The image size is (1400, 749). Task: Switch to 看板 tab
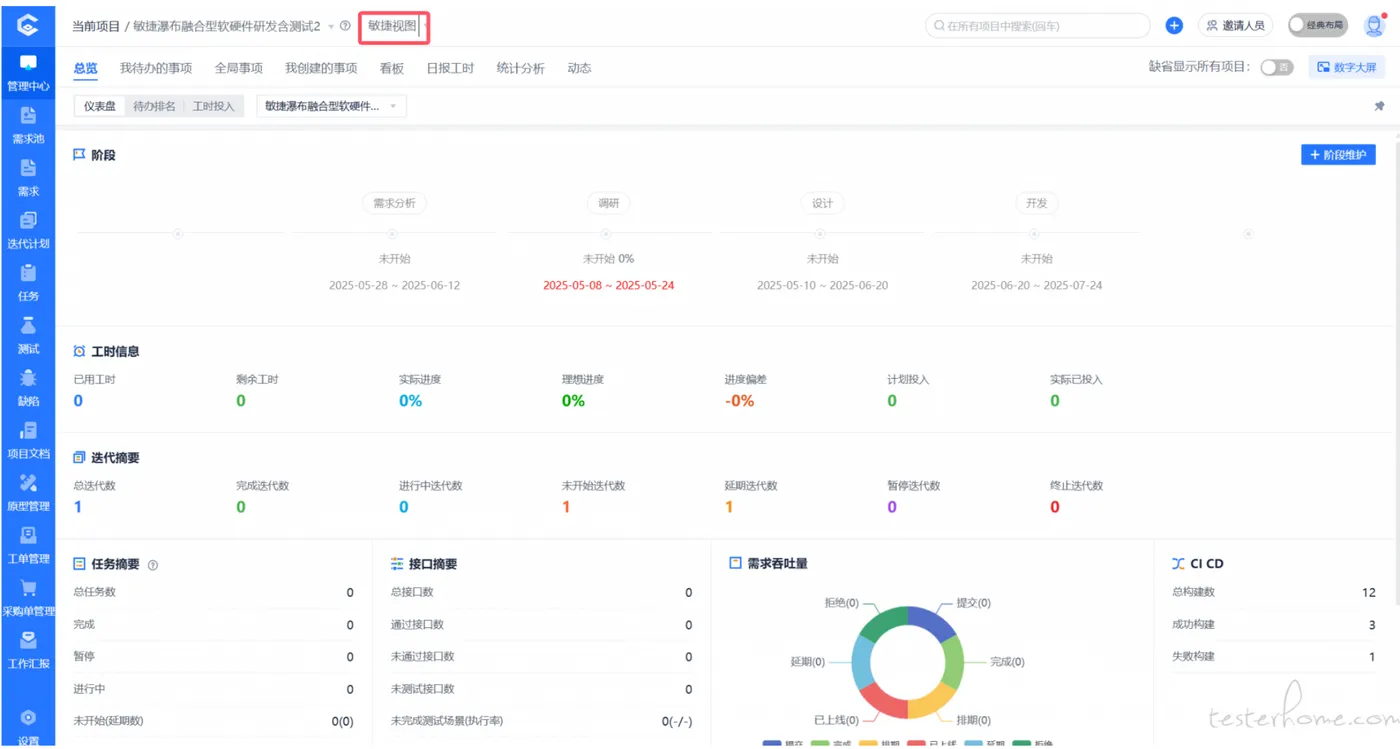coord(391,68)
